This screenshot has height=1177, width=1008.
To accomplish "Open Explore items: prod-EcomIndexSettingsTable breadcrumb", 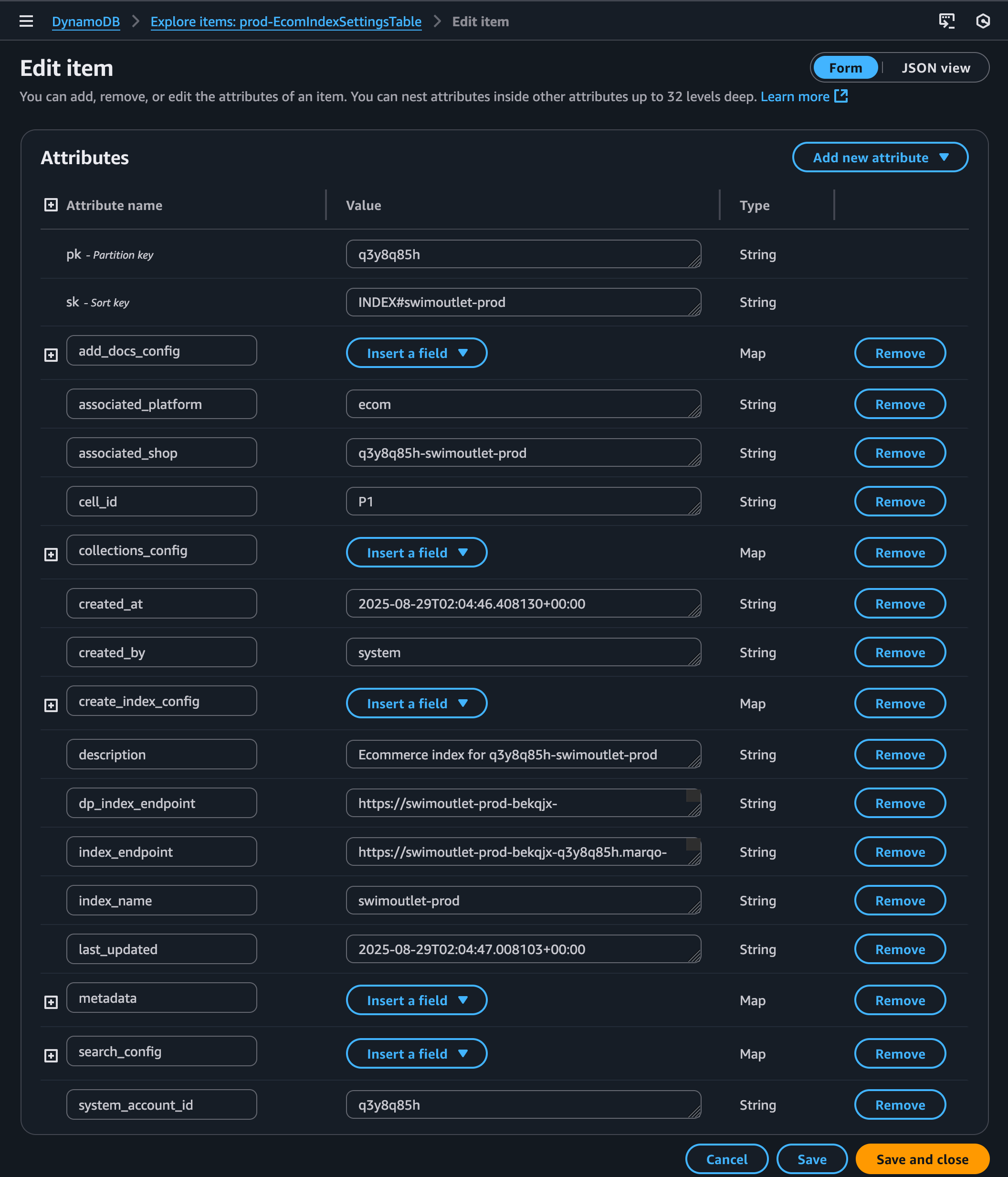I will point(285,21).
